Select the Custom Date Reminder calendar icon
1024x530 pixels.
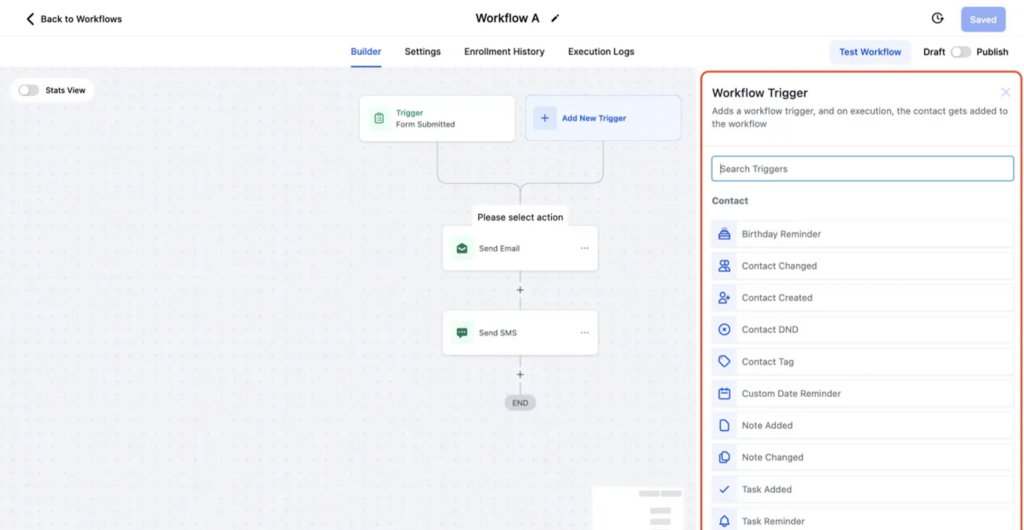724,394
